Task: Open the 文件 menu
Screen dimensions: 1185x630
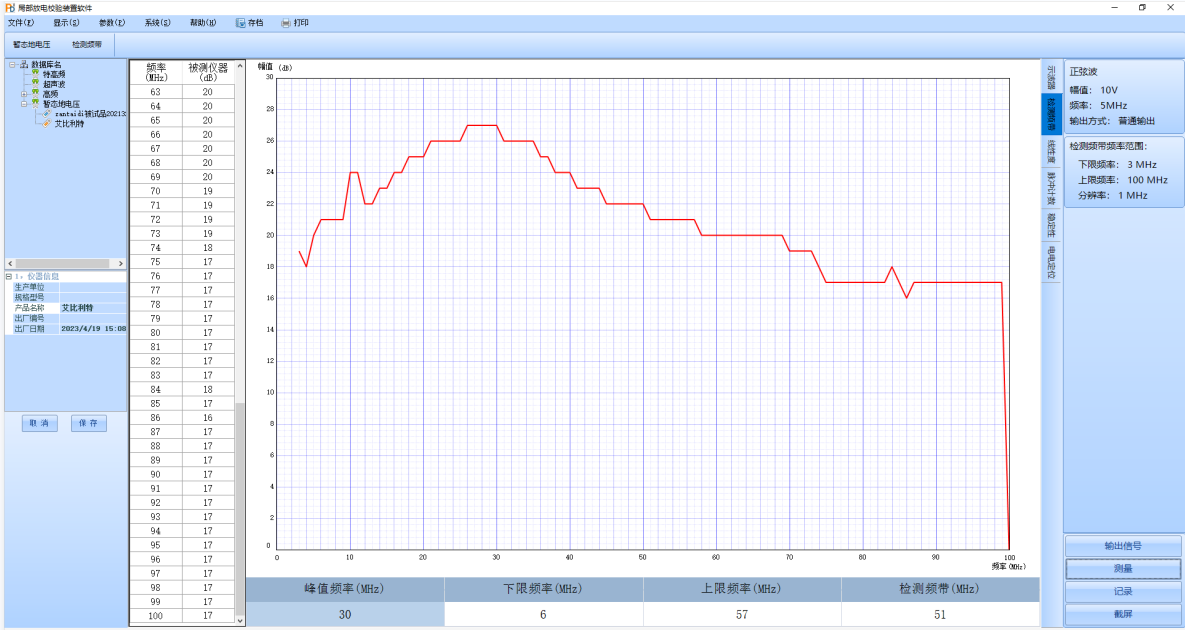Action: click(20, 22)
